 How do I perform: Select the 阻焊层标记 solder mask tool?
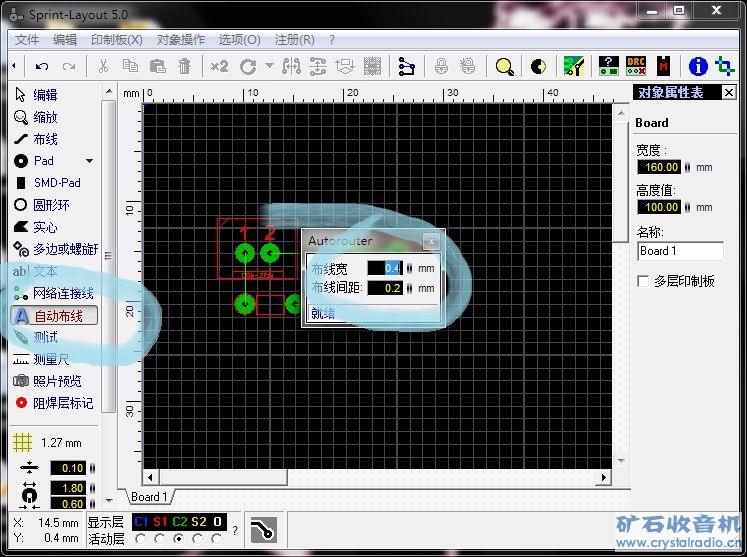pos(53,403)
